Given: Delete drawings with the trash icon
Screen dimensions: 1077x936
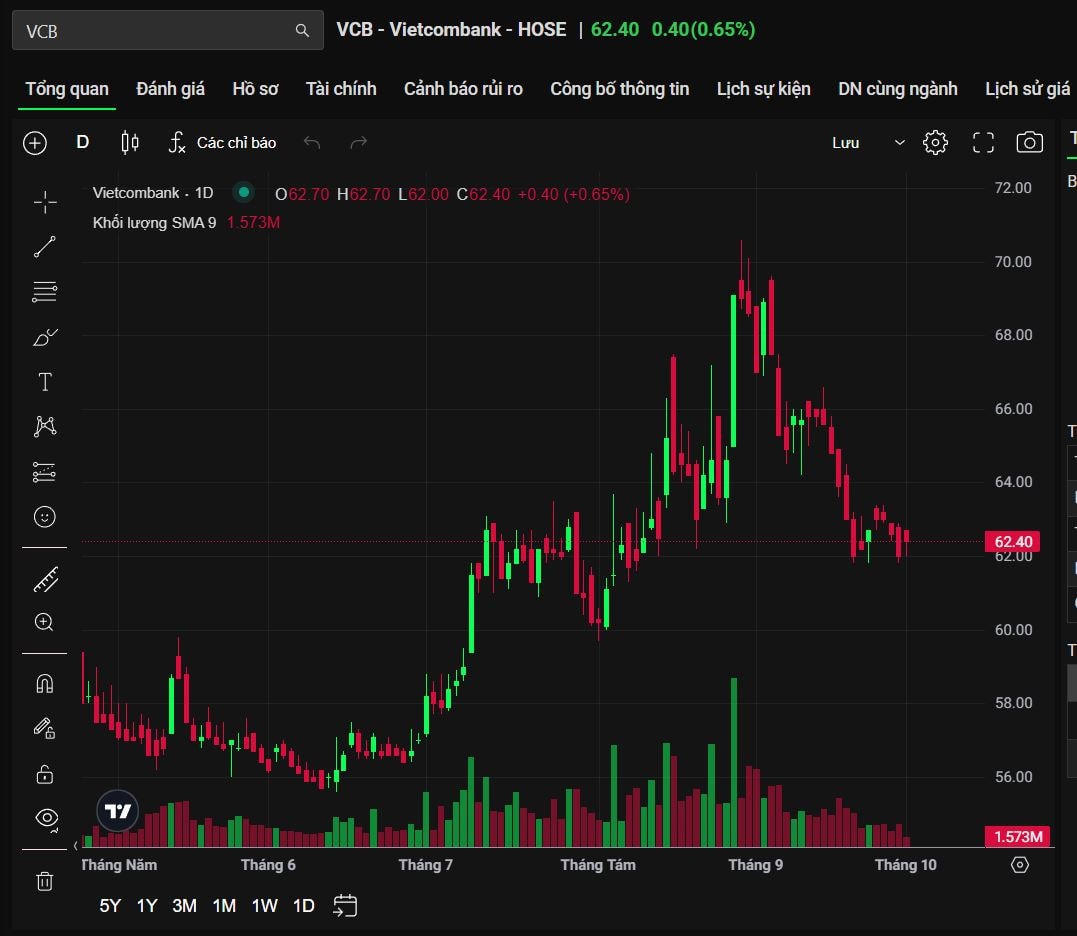Looking at the screenshot, I should point(45,881).
